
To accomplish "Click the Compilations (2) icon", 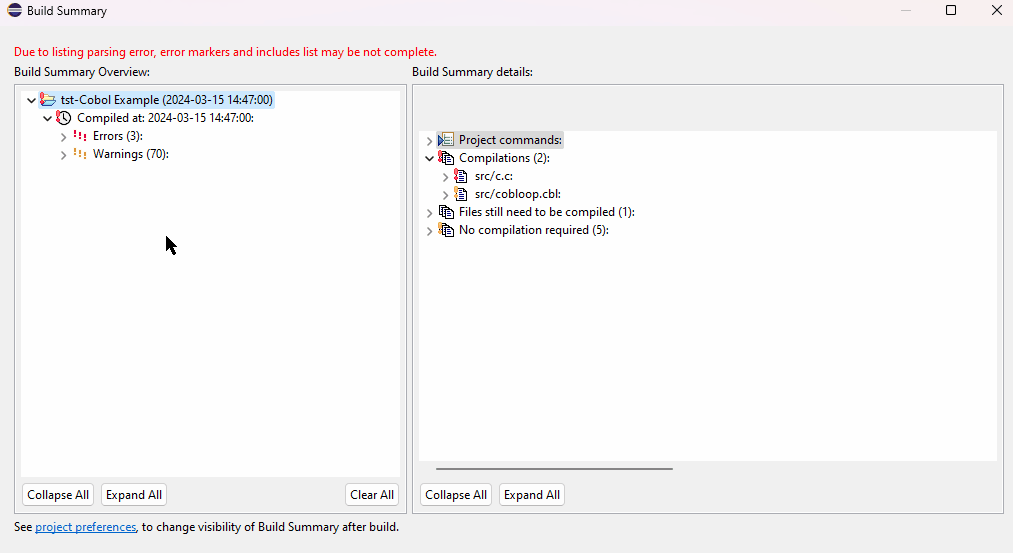I will [x=446, y=158].
